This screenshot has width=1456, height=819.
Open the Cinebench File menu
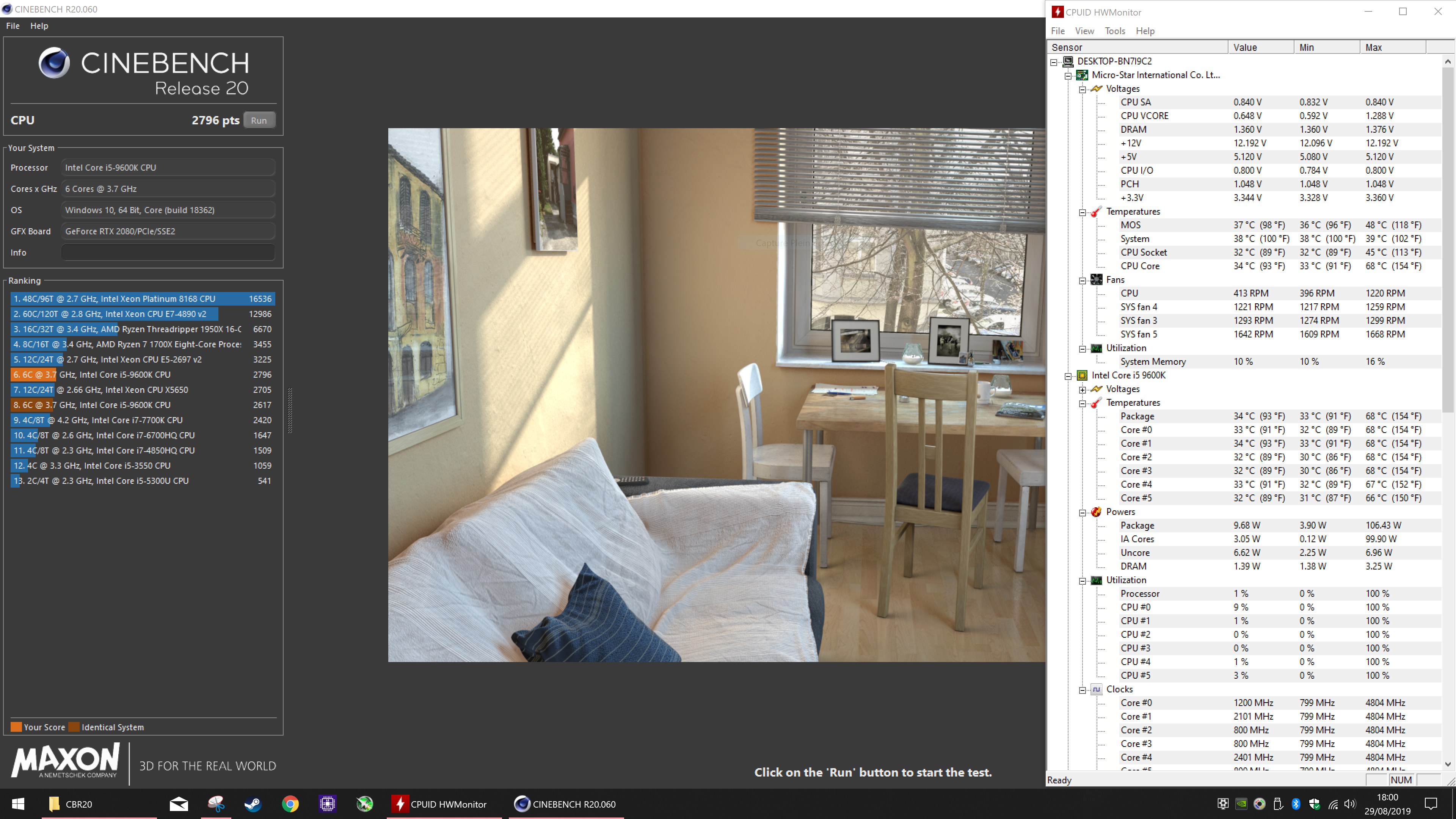tap(13, 26)
